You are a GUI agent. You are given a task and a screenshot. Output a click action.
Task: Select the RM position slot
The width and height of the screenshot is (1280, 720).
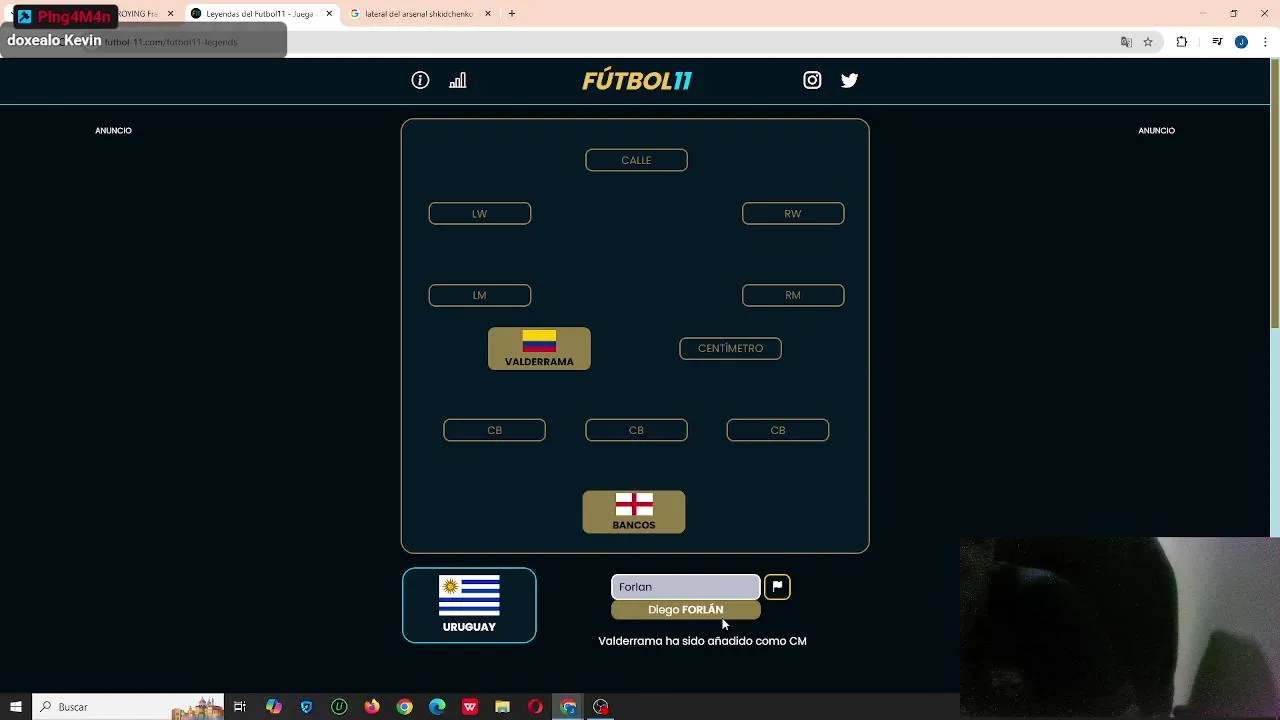pos(793,295)
